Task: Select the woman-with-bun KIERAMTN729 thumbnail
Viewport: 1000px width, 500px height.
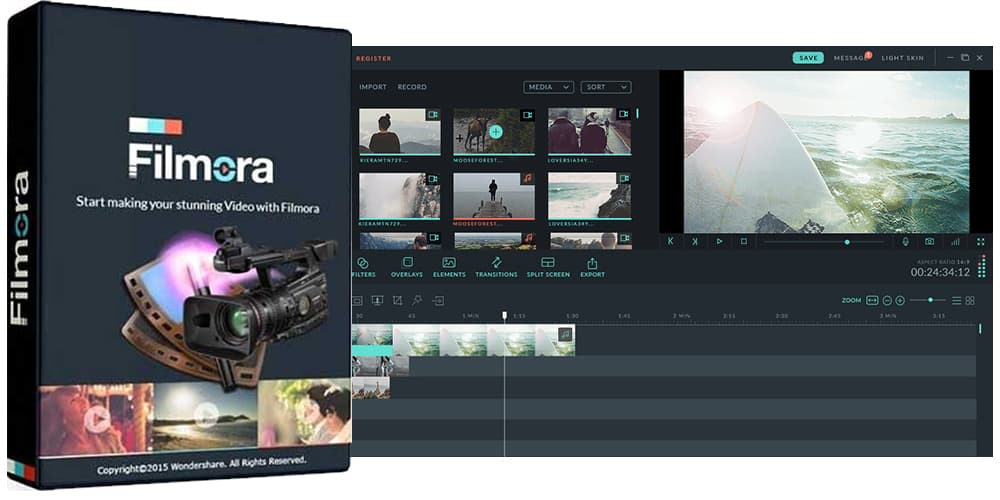Action: [x=399, y=131]
